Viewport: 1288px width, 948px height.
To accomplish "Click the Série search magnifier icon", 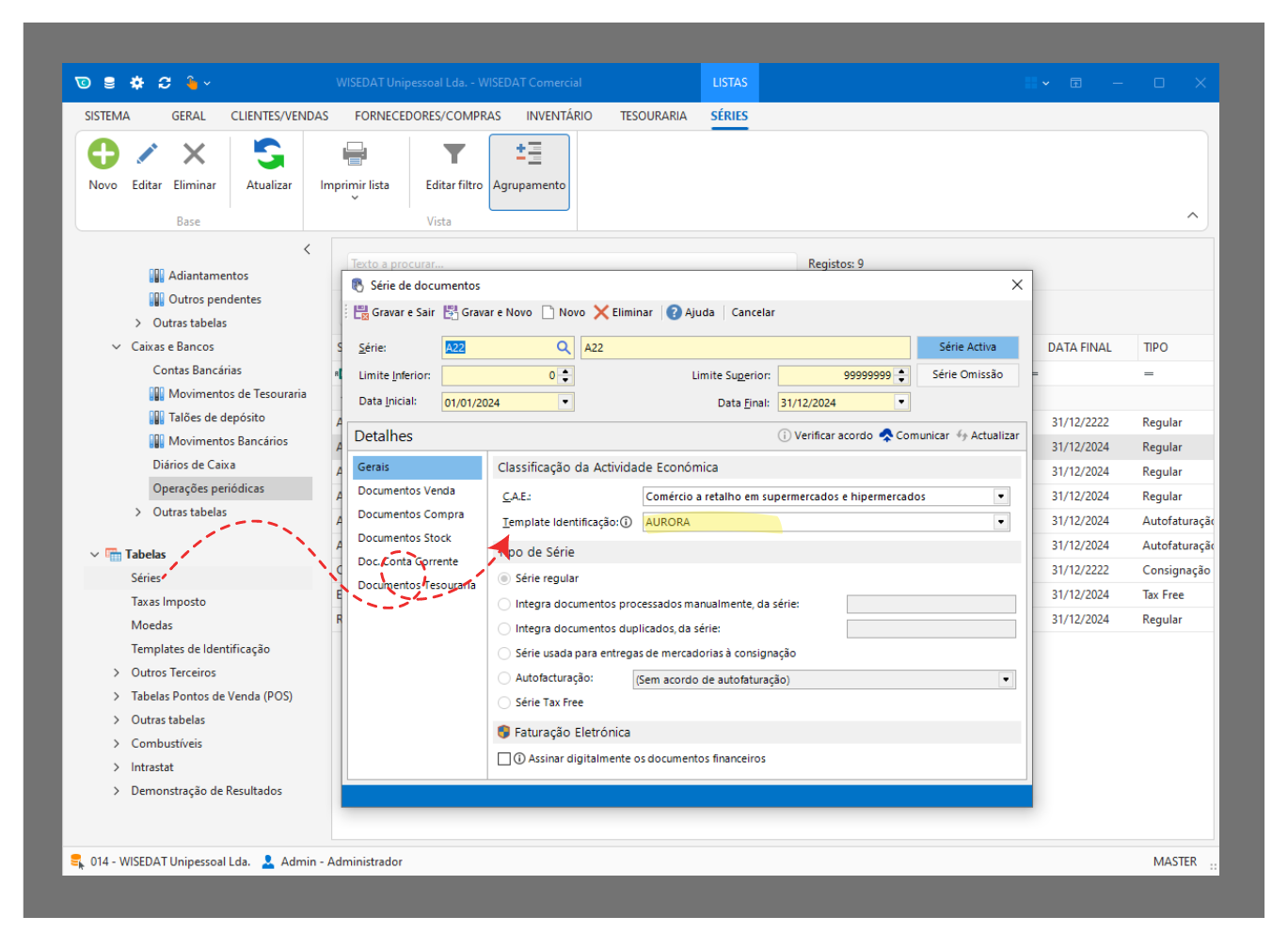I will 564,348.
